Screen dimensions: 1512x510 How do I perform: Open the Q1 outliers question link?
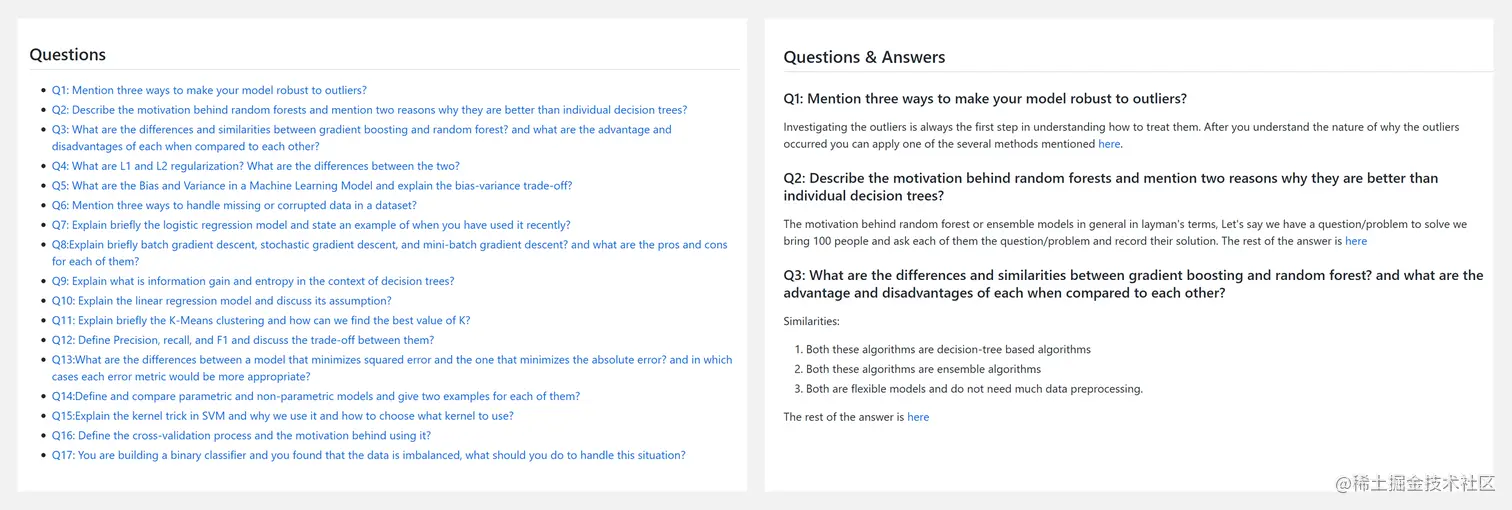tap(209, 90)
